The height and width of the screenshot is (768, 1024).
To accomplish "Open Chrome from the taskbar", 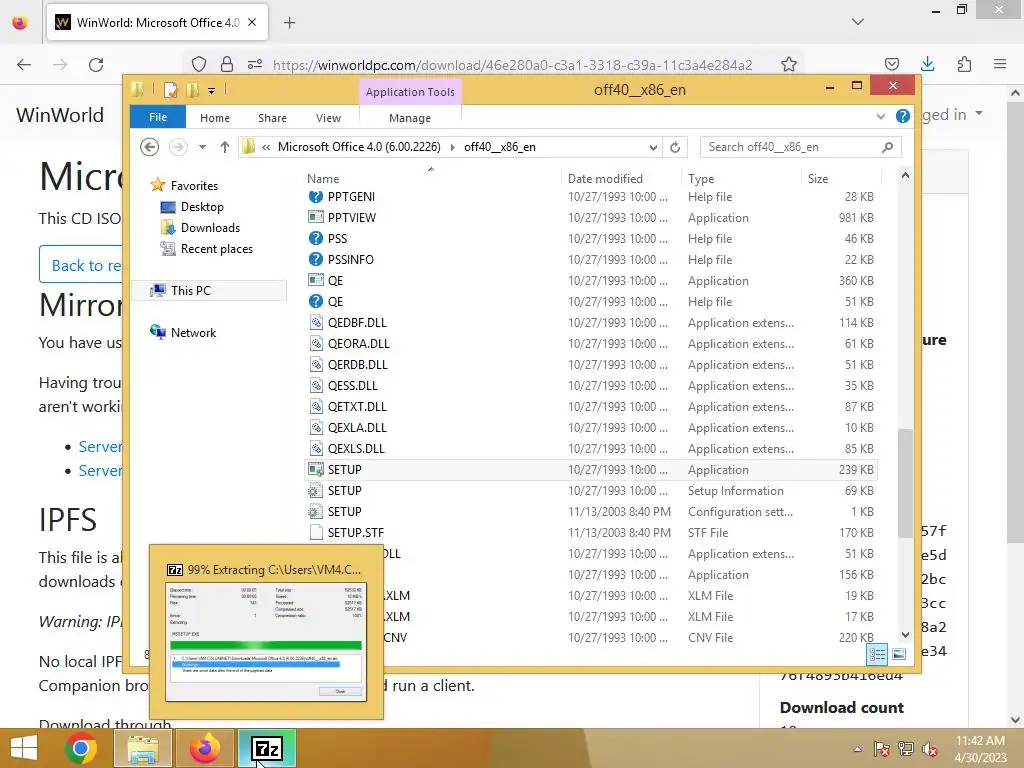I will pos(81,748).
